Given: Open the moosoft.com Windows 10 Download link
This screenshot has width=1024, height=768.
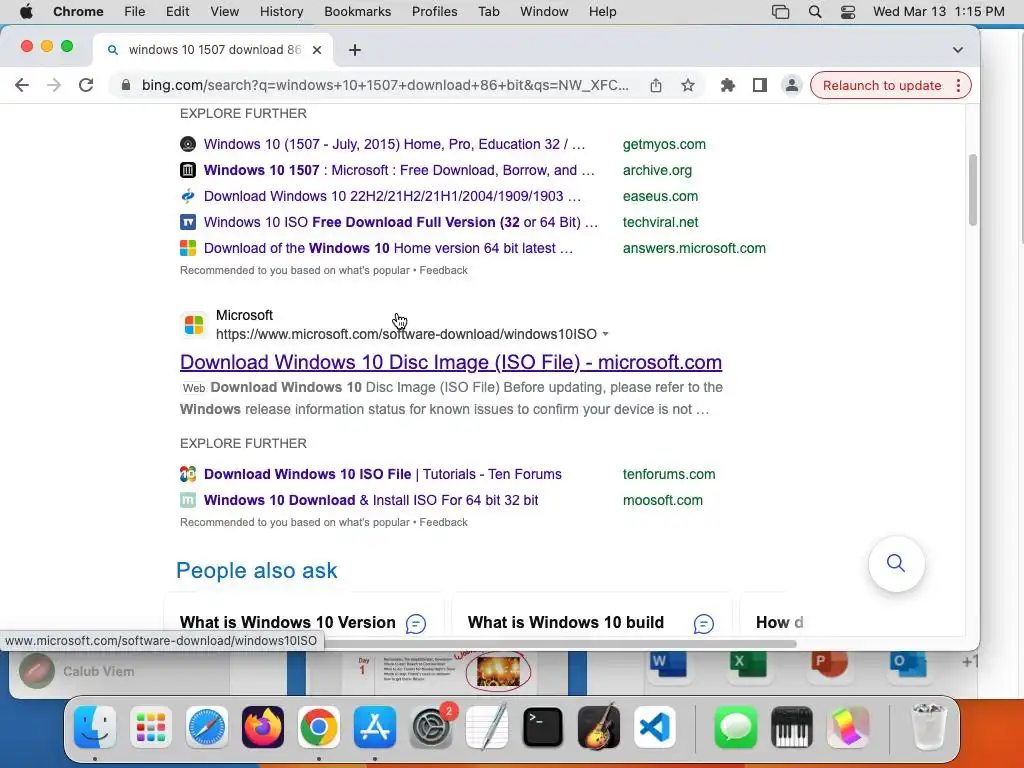Looking at the screenshot, I should coord(371,500).
